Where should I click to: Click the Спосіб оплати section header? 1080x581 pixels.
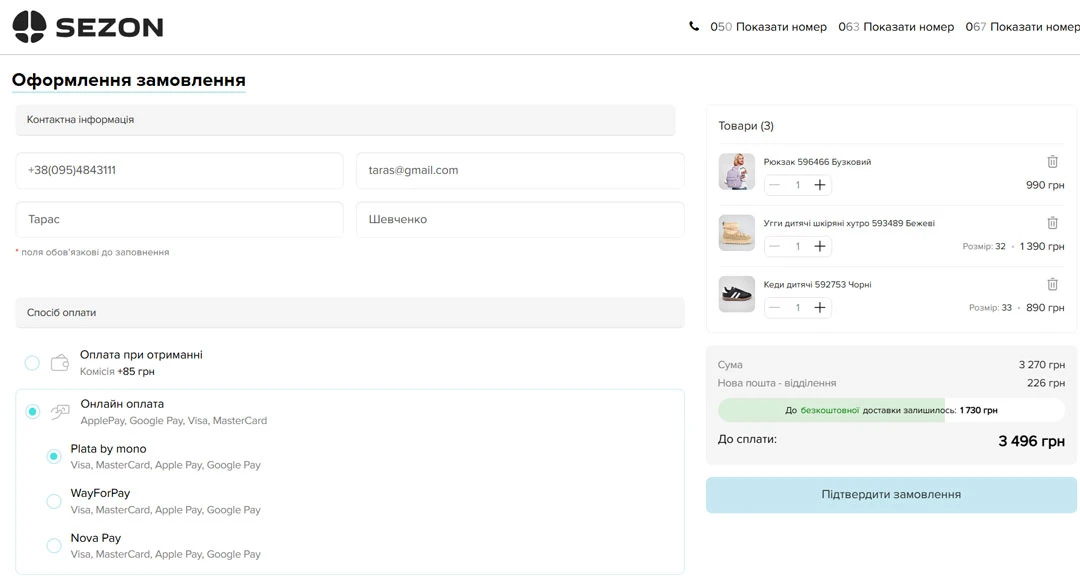[x=350, y=313]
